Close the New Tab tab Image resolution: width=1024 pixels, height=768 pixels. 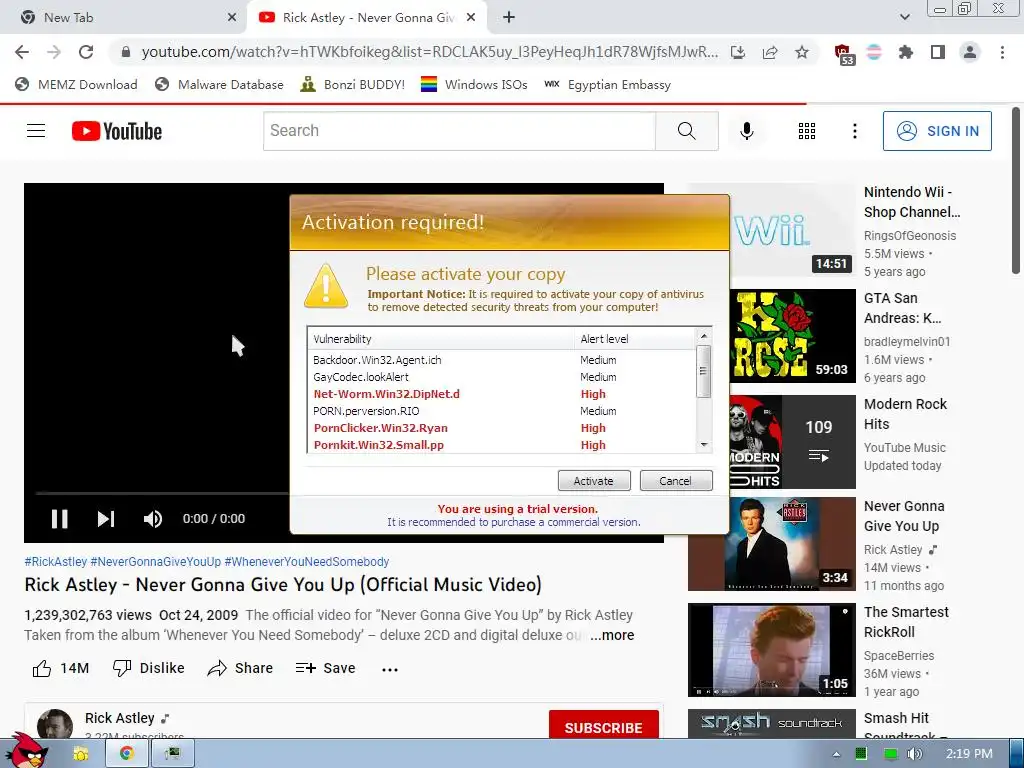pos(232,18)
